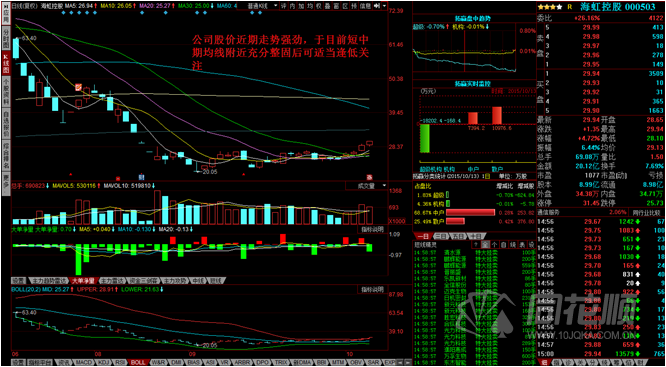Click the red 中户 percentage bar
The height and width of the screenshot is (367, 666).
click(470, 212)
